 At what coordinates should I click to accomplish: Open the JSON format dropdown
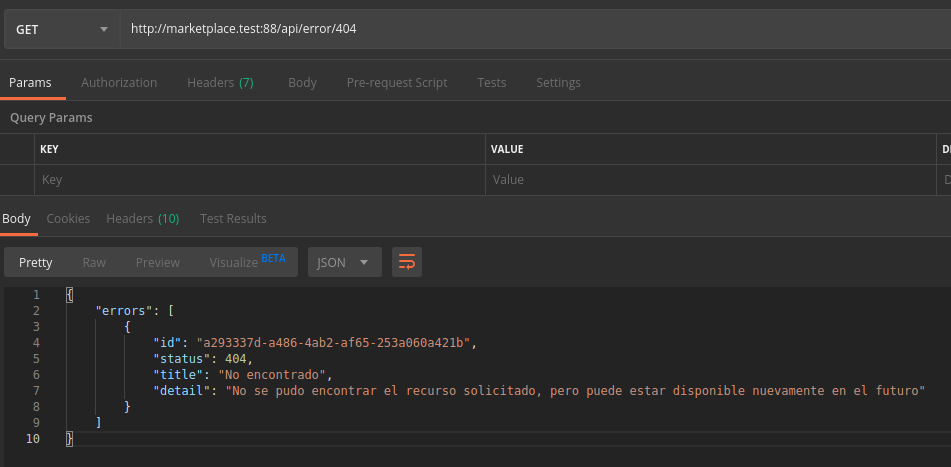pos(344,262)
